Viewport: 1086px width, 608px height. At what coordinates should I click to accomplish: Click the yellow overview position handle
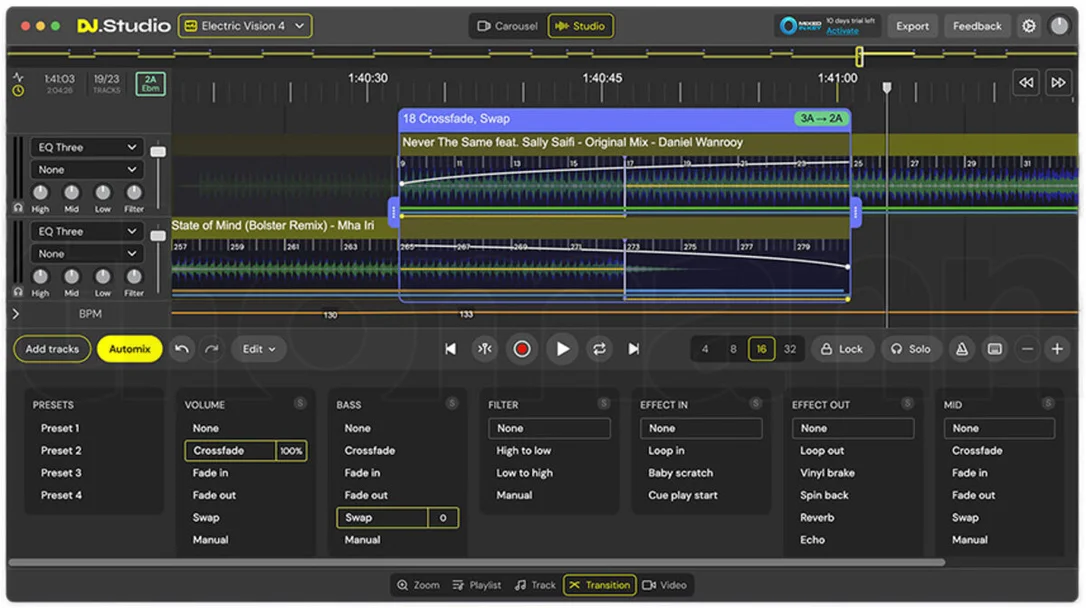tap(859, 56)
